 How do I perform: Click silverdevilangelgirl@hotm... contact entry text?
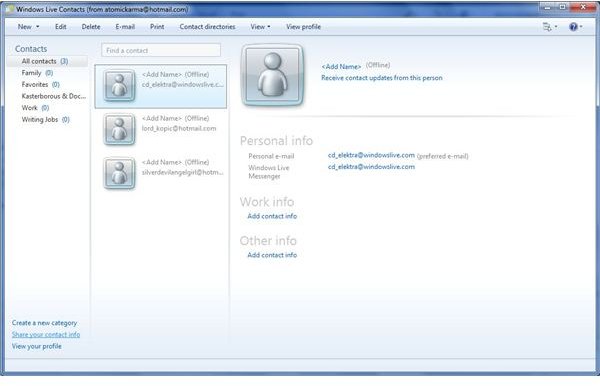[183, 172]
